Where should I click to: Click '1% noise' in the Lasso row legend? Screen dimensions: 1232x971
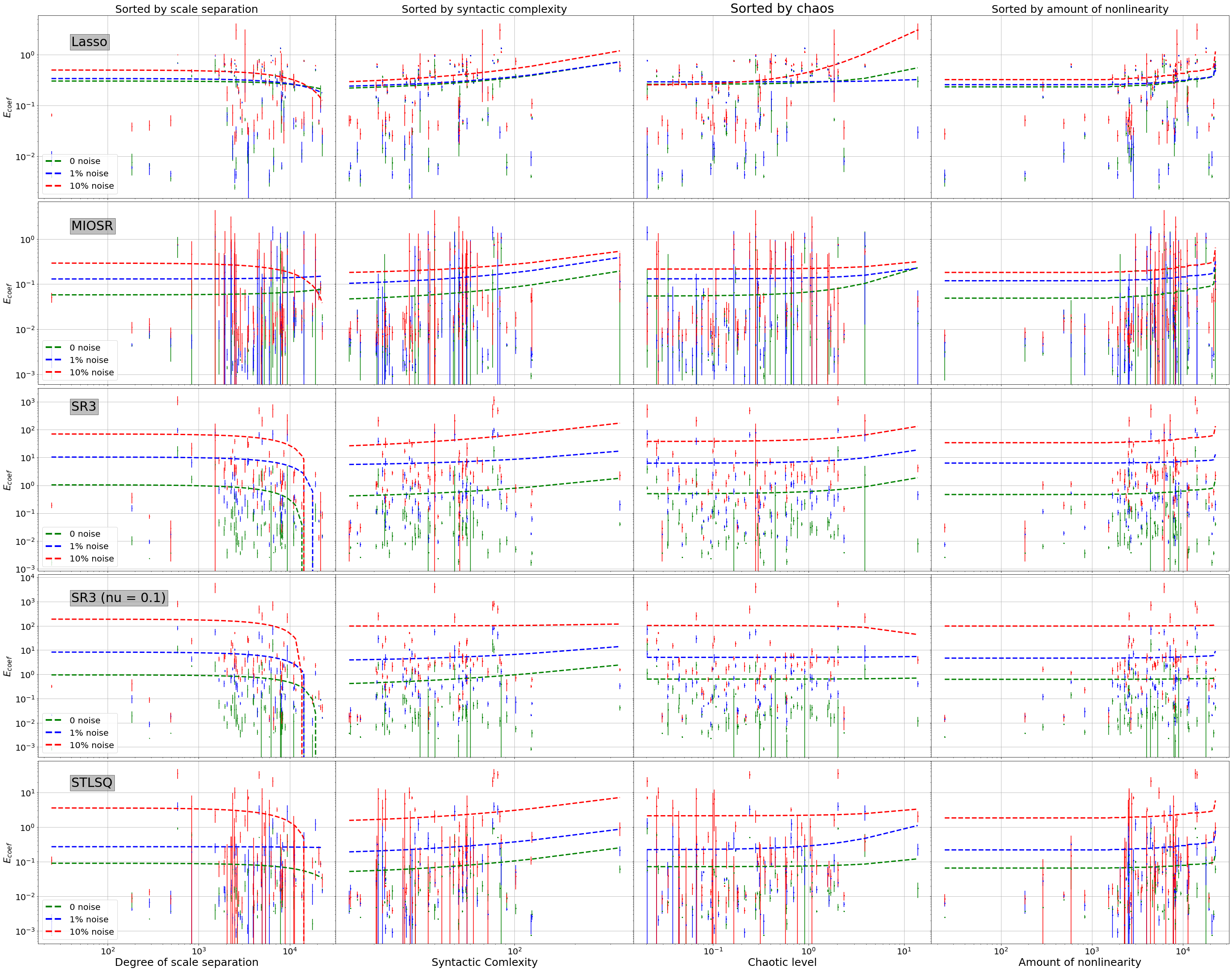89,173
